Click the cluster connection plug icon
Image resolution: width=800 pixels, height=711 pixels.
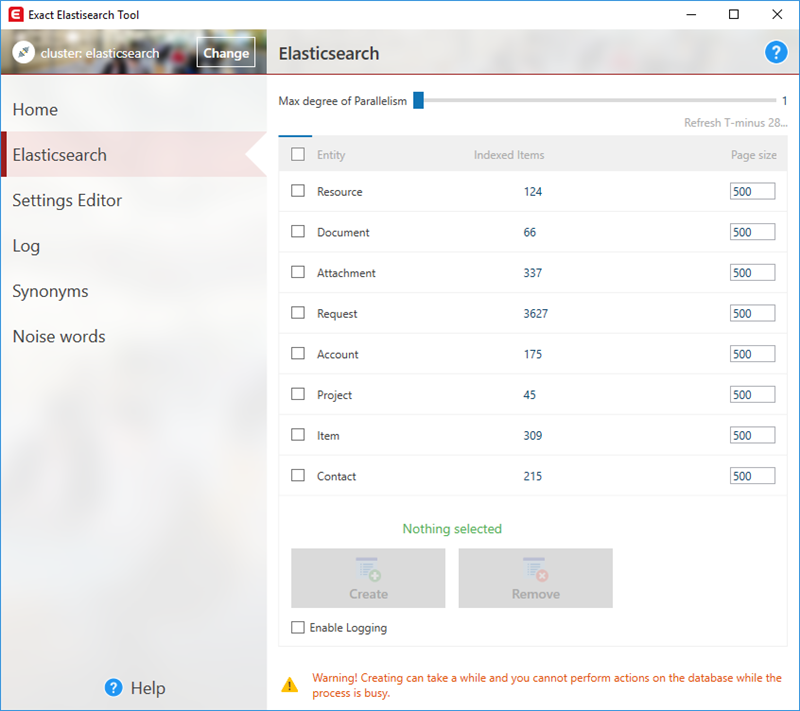(x=23, y=53)
